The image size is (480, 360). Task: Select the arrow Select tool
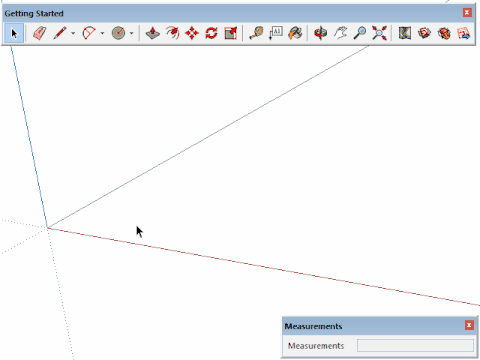click(14, 33)
